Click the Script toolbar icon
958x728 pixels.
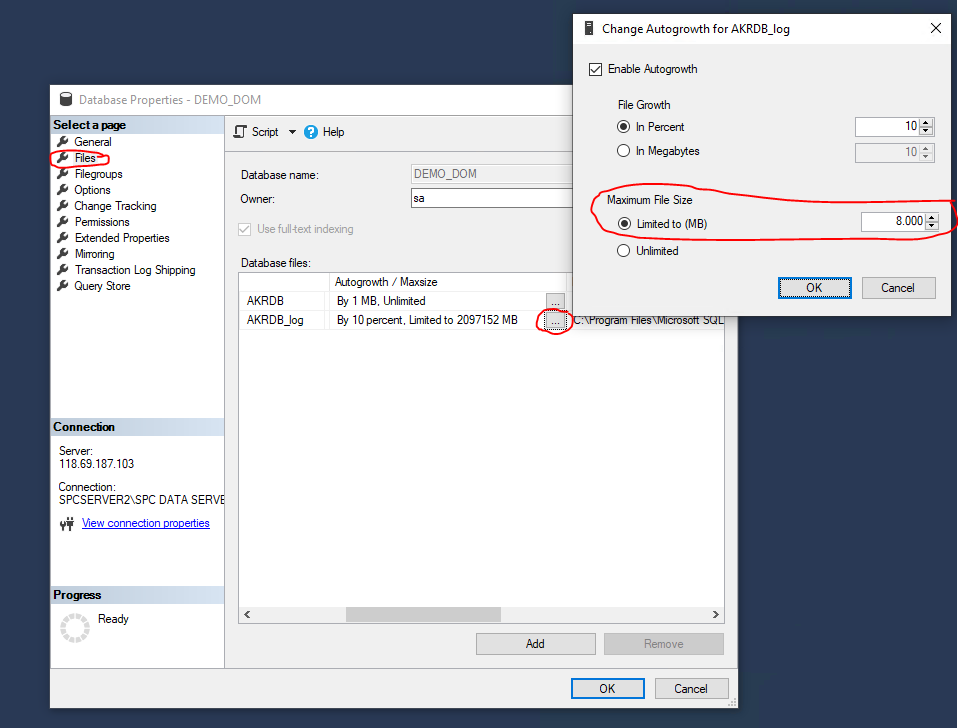240,132
